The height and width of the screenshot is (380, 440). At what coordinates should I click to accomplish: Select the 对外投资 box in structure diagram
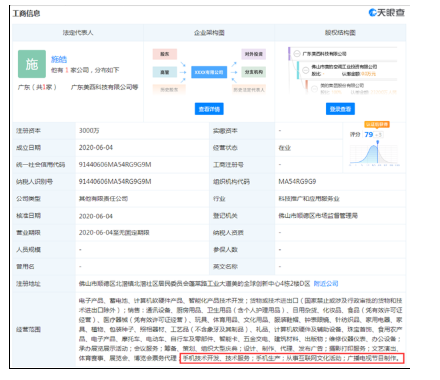tap(253, 54)
